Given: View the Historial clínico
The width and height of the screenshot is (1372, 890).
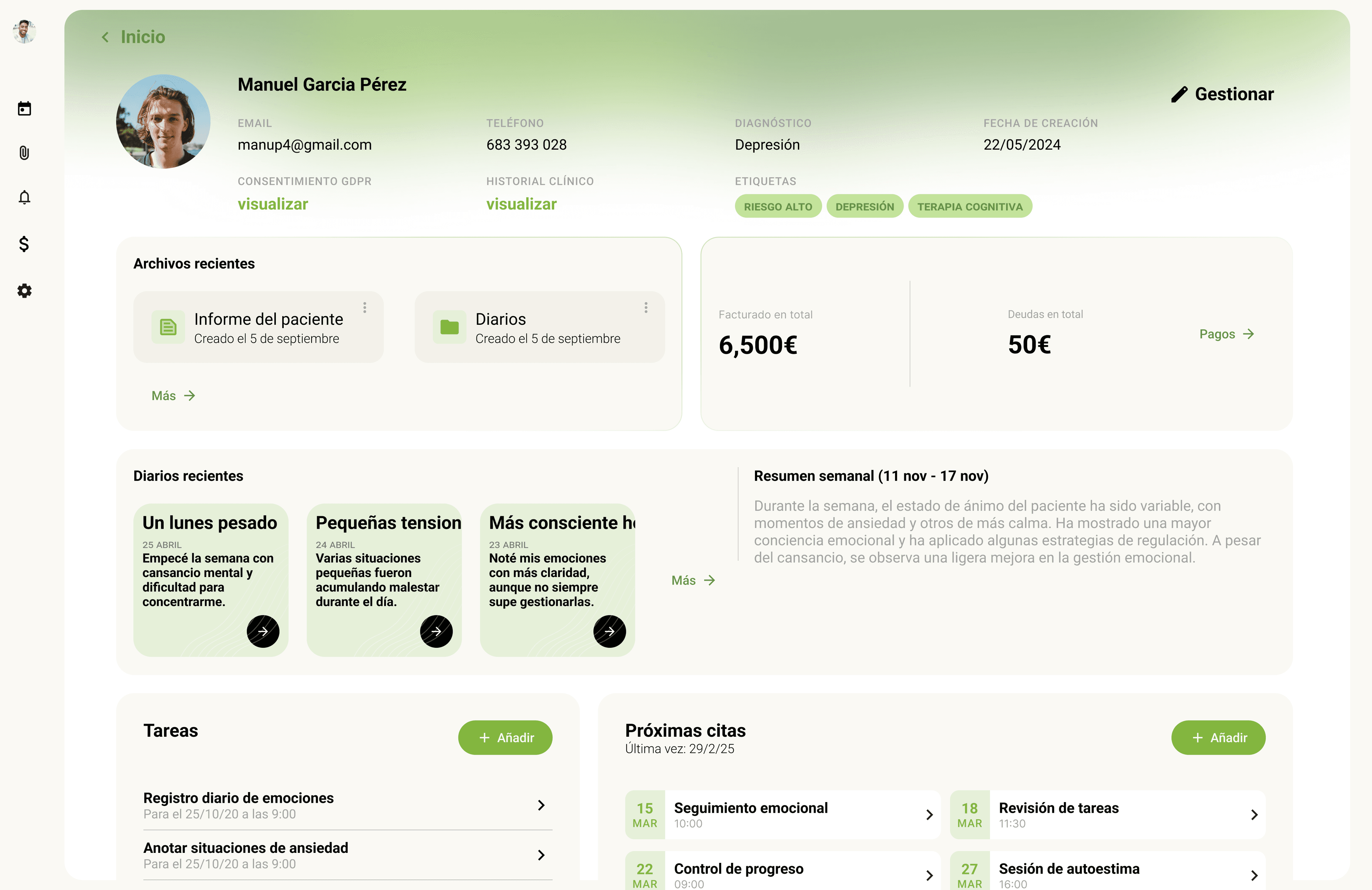Looking at the screenshot, I should [x=522, y=204].
